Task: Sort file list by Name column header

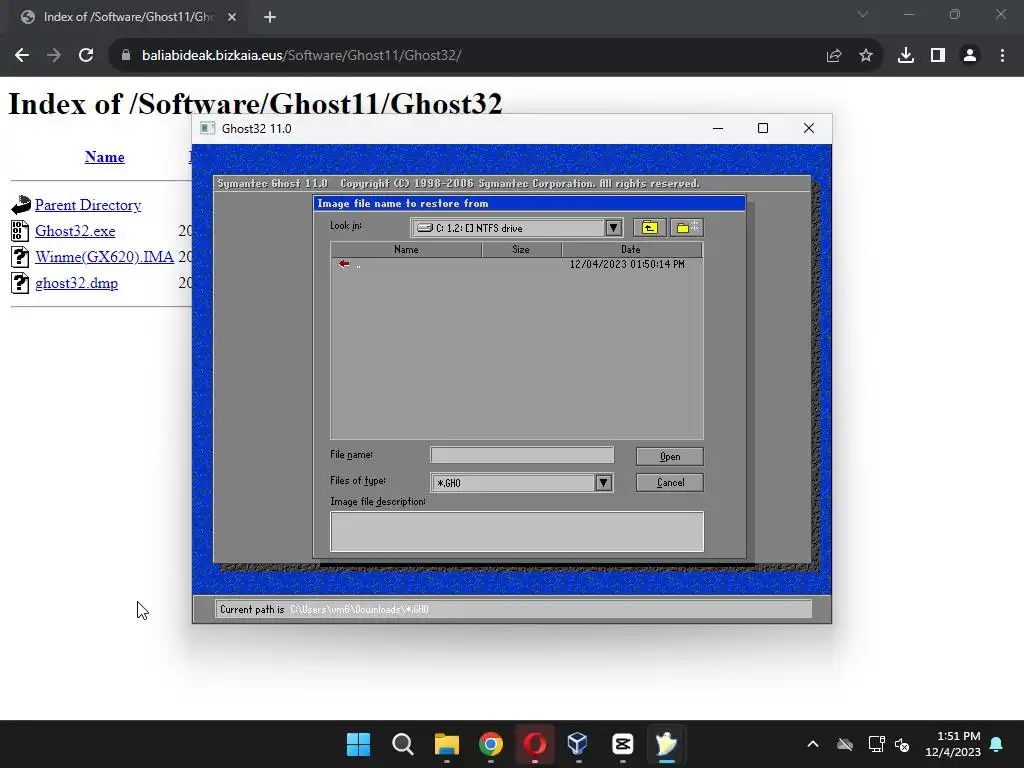Action: pyautogui.click(x=406, y=249)
